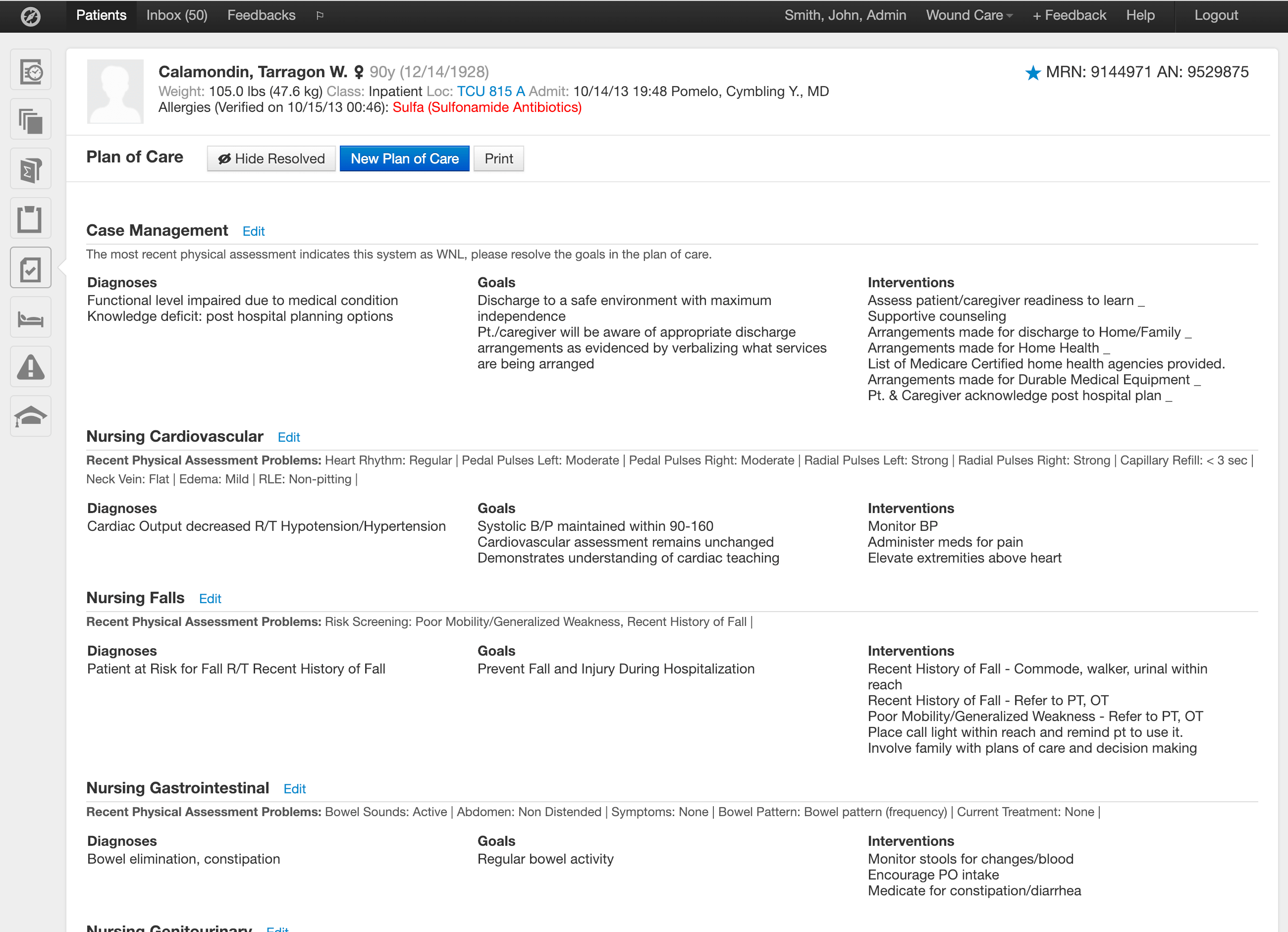Expand the Wound Care dropdown

click(969, 15)
